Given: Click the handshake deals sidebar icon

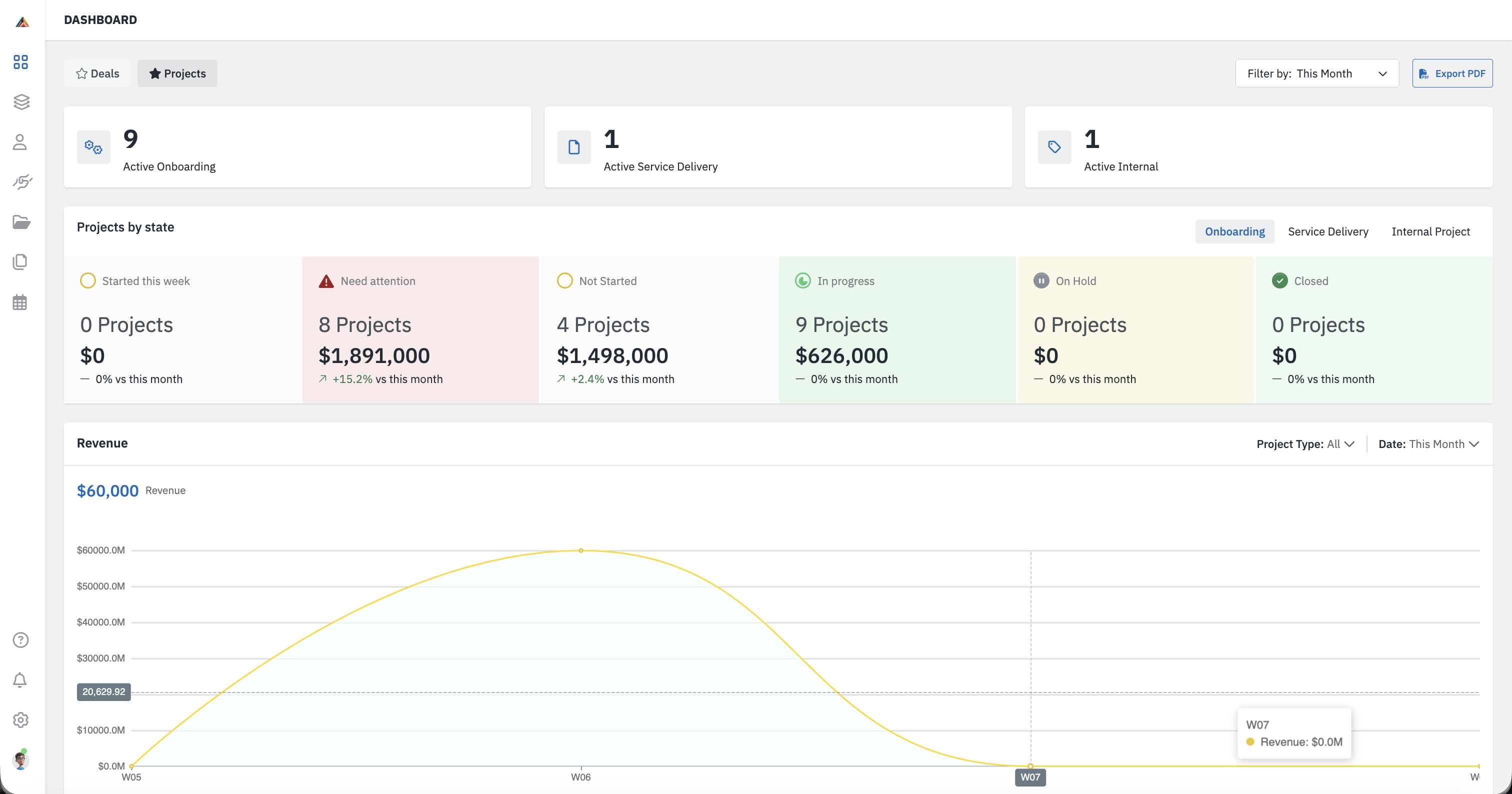Looking at the screenshot, I should 21,182.
